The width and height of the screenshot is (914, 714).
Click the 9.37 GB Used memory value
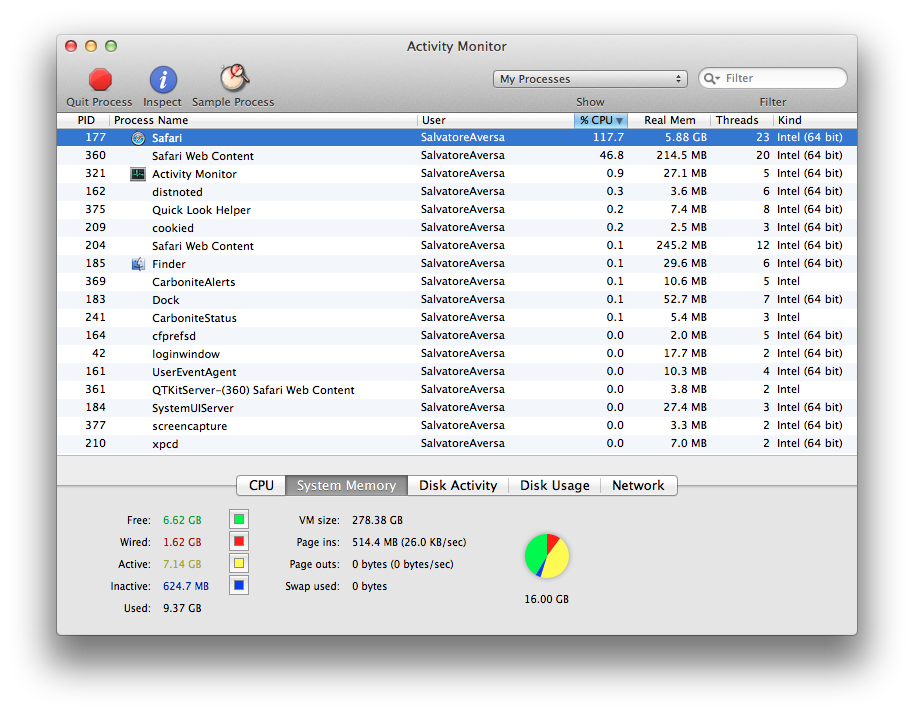point(182,608)
